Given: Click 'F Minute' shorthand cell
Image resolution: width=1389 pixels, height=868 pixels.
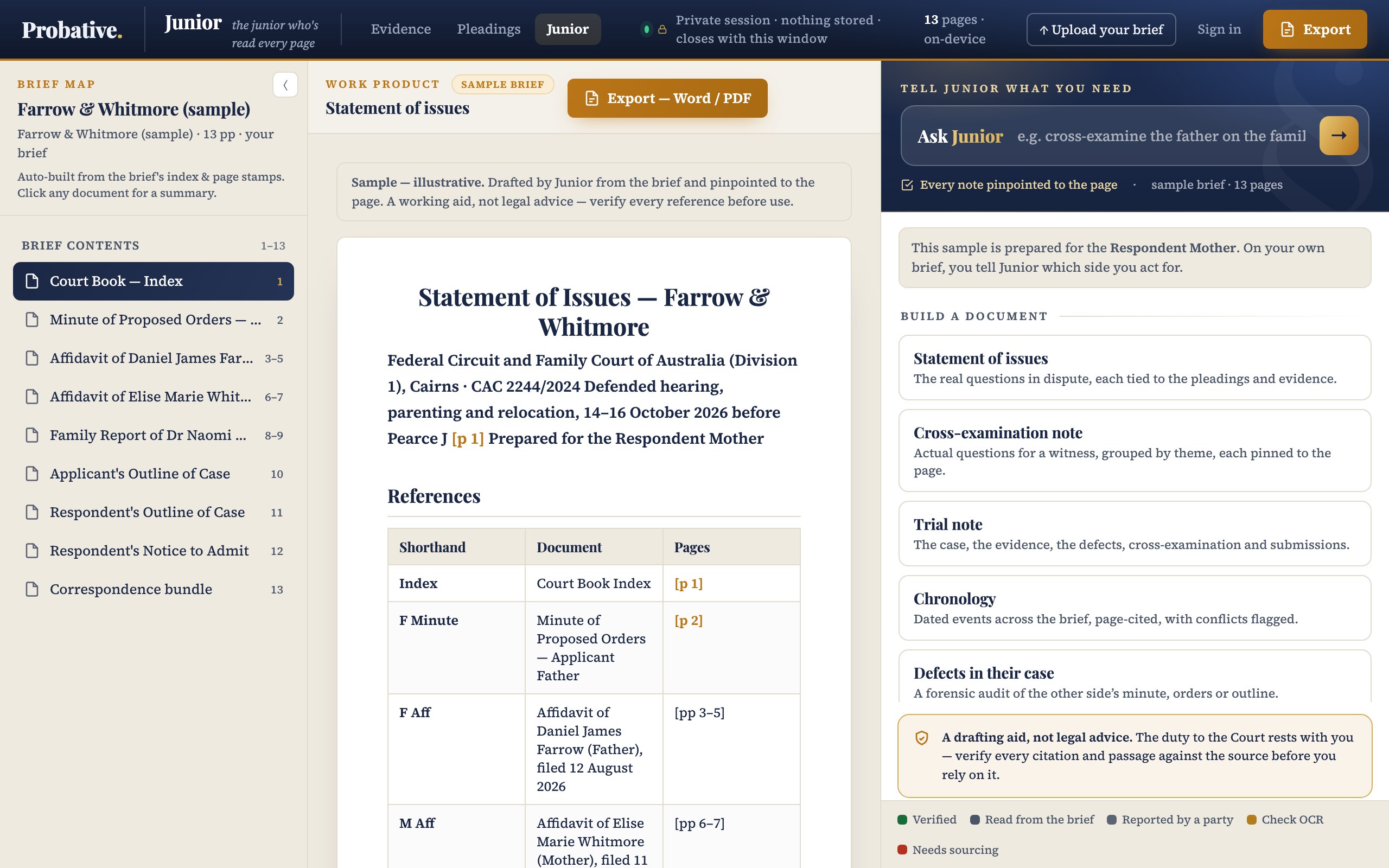Looking at the screenshot, I should (x=456, y=648).
